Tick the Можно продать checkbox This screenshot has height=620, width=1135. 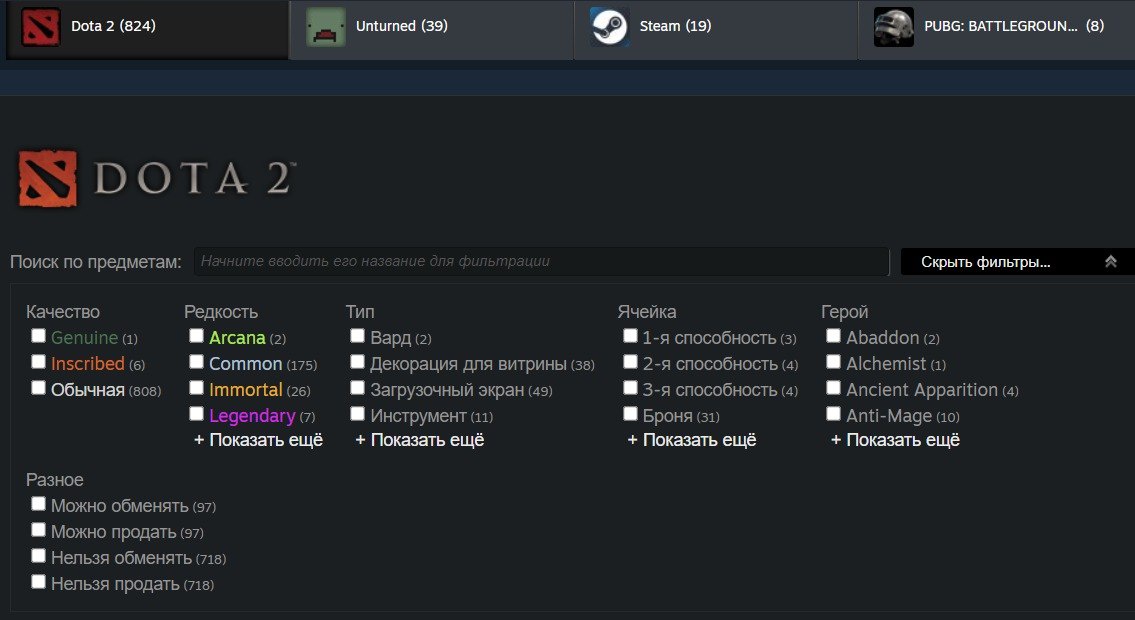point(38,530)
